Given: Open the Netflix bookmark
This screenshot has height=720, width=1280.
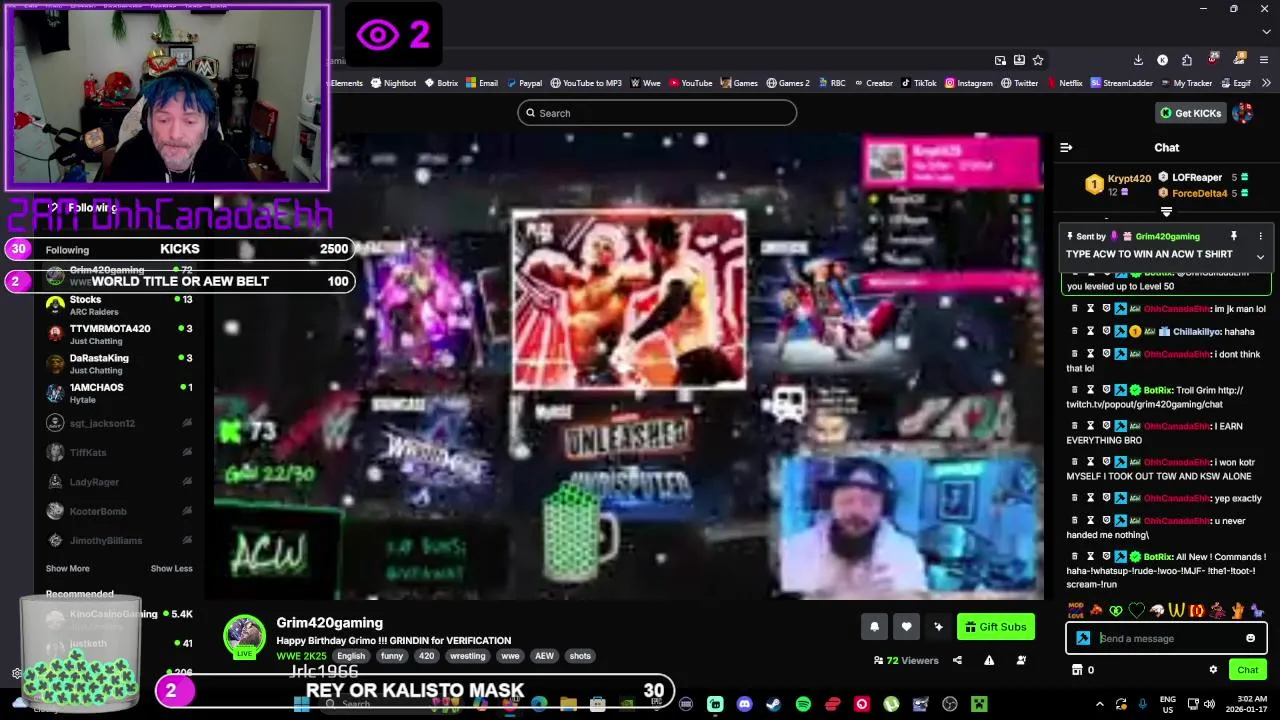Looking at the screenshot, I should tap(1064, 83).
